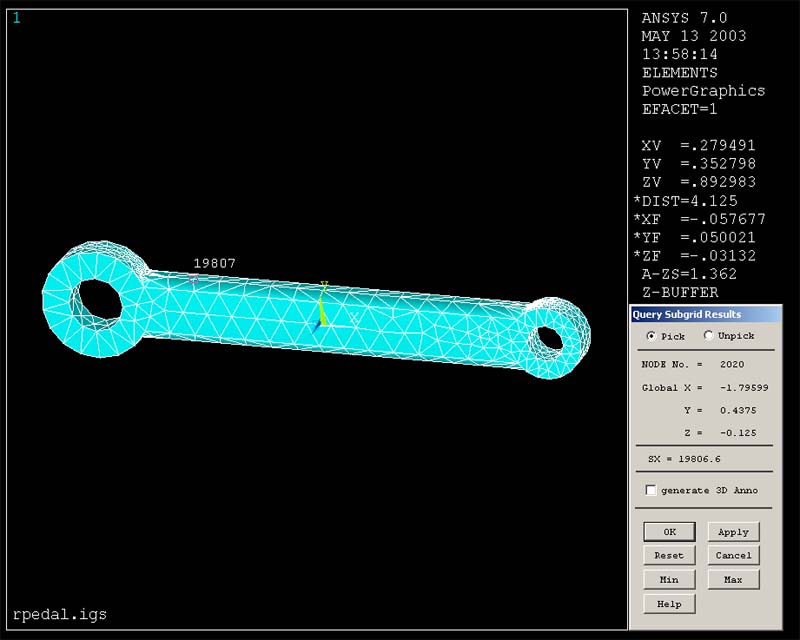Click the NODE No. value 2020

[x=732, y=364]
